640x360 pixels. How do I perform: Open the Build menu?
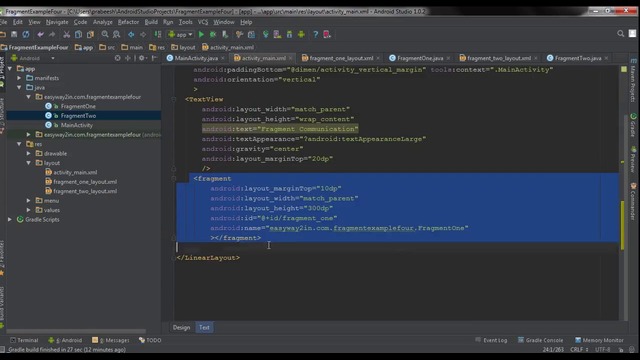[151, 22]
